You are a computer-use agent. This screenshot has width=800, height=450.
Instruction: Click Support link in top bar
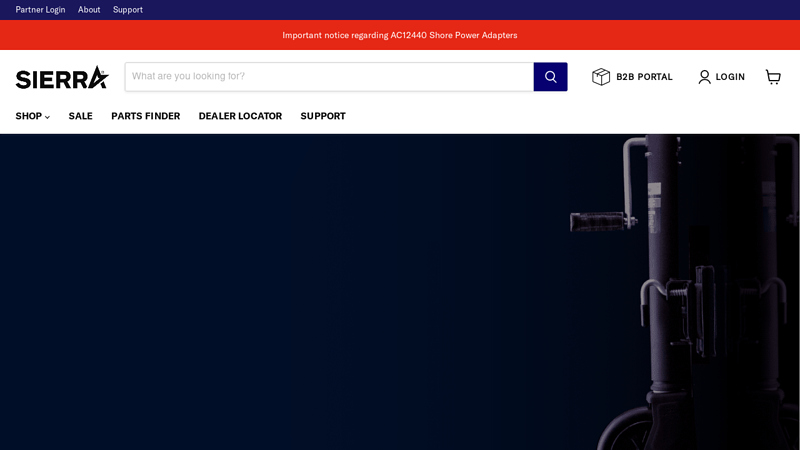point(128,10)
